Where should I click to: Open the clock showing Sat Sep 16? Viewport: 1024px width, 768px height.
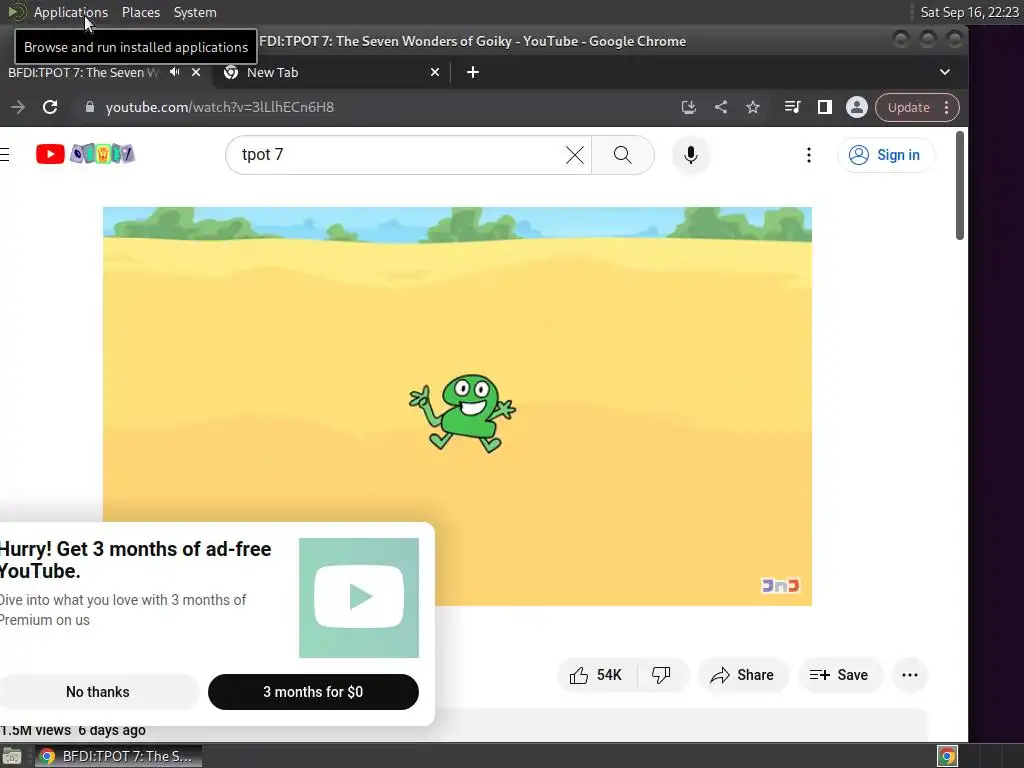coord(969,12)
